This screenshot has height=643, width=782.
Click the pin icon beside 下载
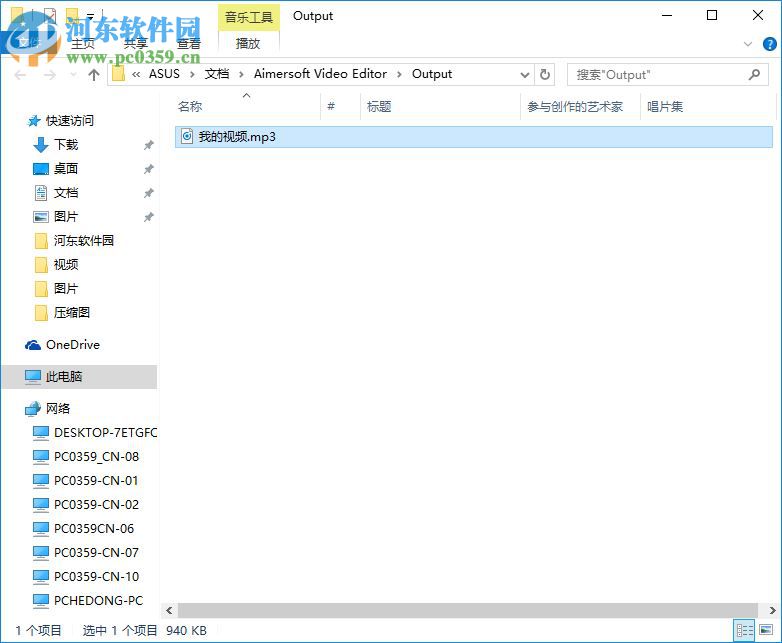pyautogui.click(x=149, y=145)
